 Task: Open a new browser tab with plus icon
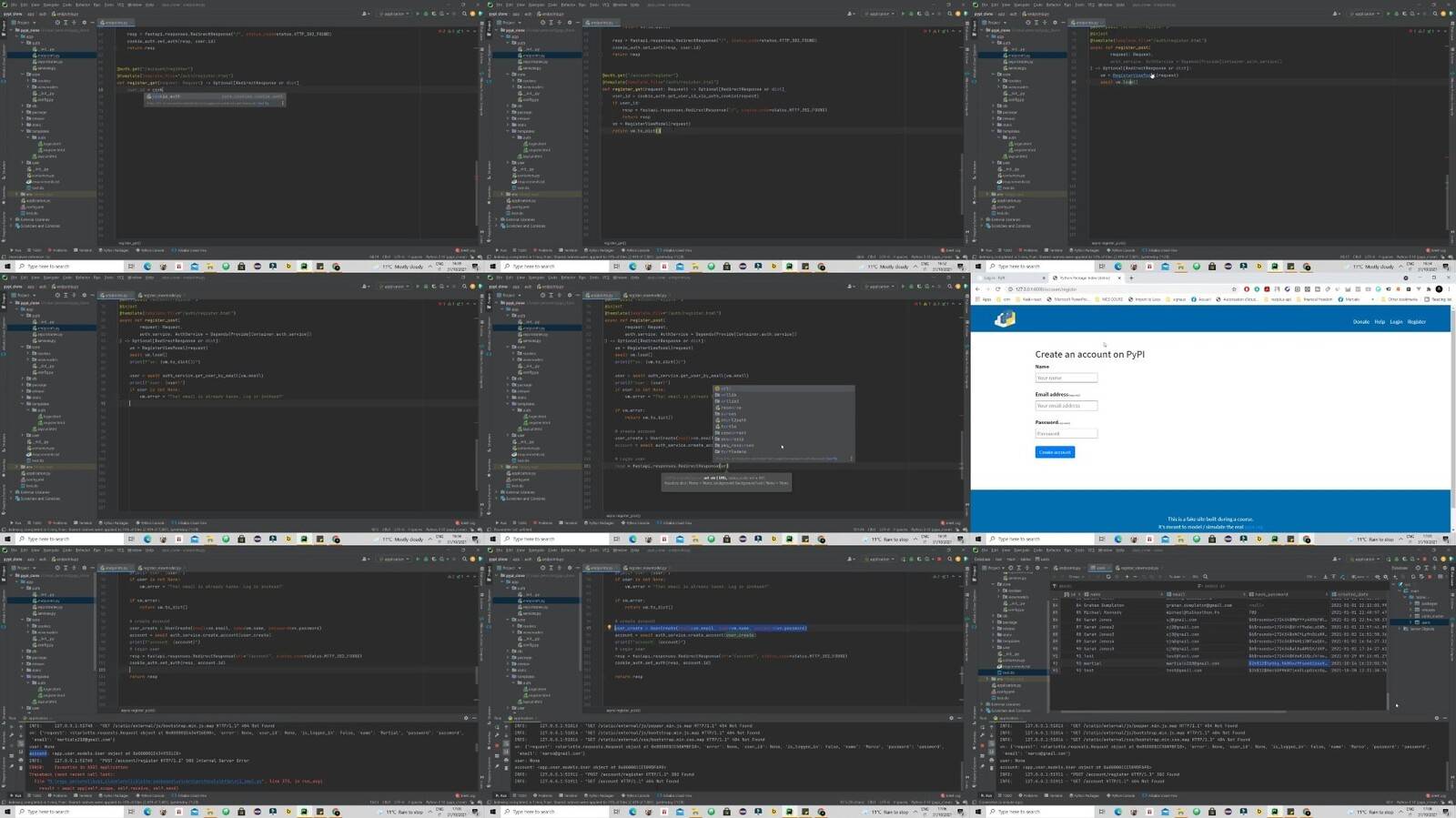click(1131, 278)
